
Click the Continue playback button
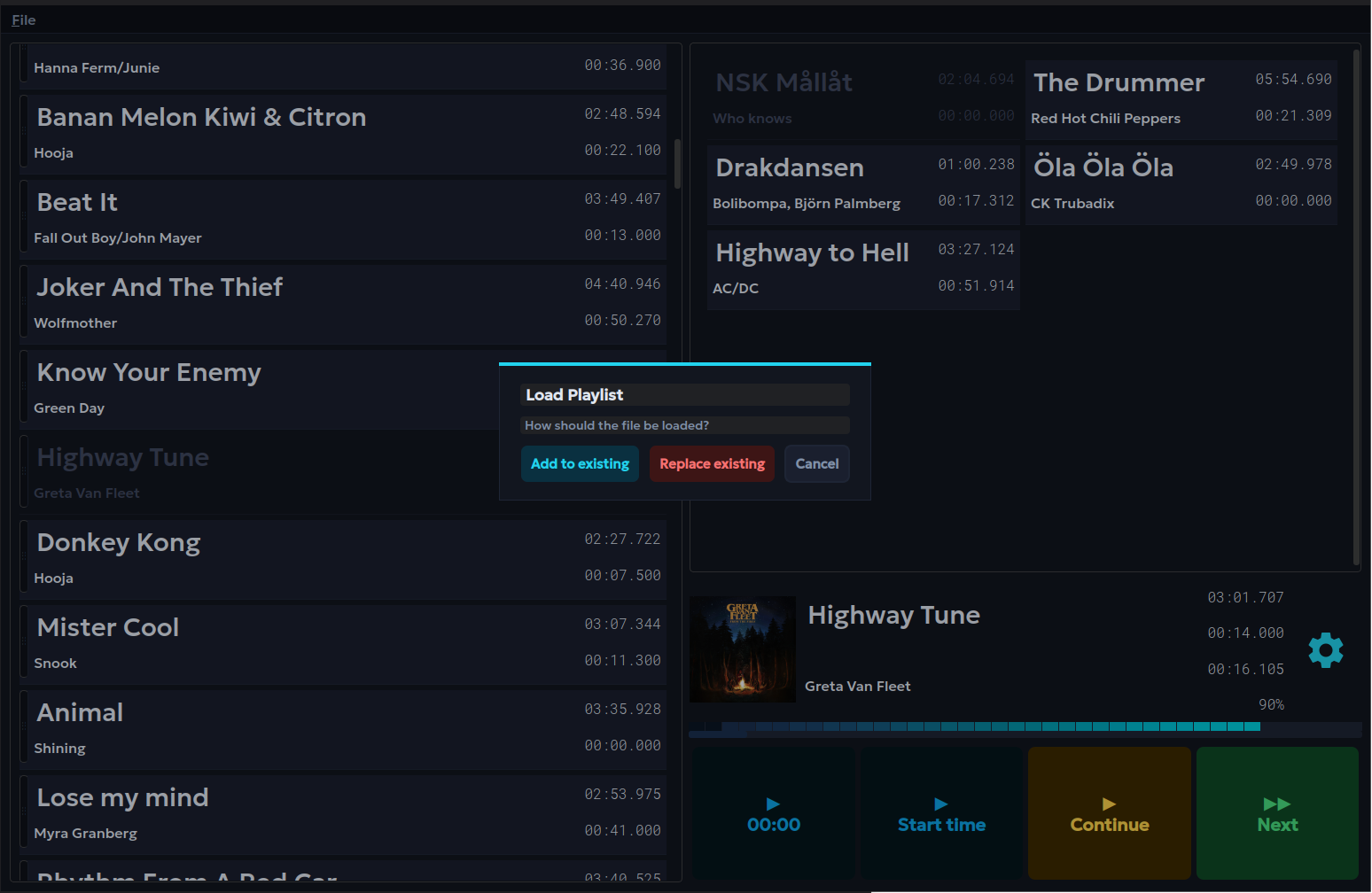tap(1110, 813)
